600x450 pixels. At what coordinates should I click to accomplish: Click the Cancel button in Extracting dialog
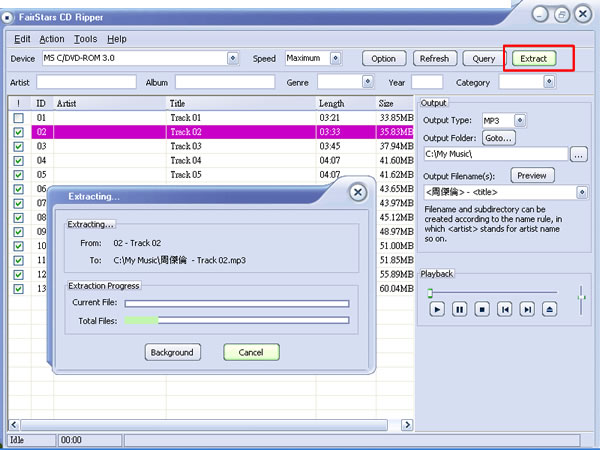point(251,352)
